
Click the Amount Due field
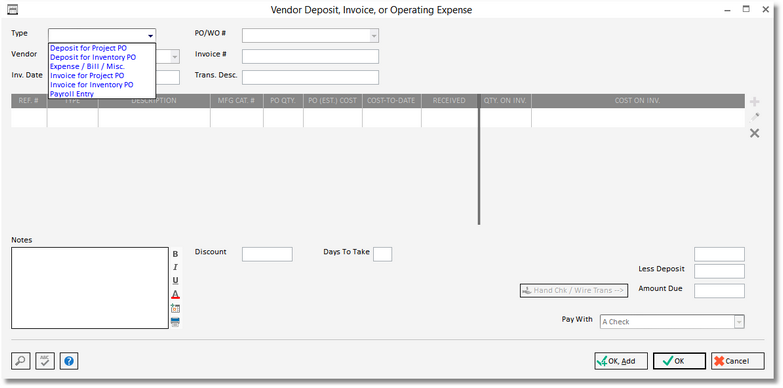click(719, 291)
